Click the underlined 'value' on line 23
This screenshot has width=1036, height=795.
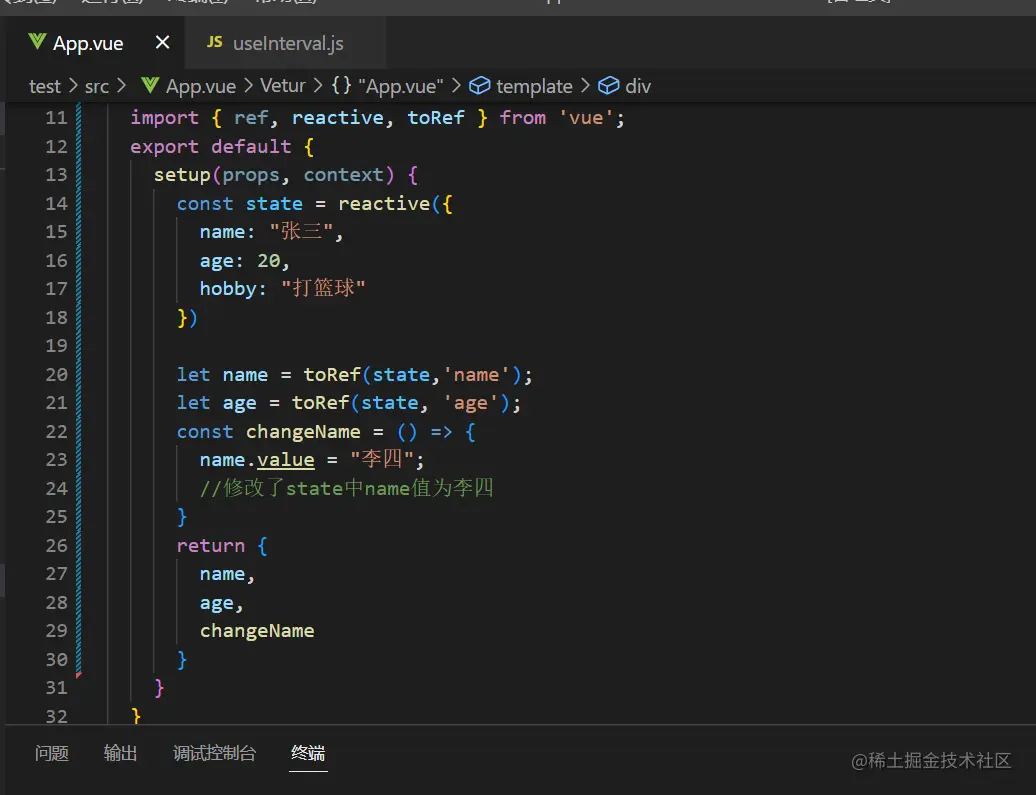[x=285, y=460]
